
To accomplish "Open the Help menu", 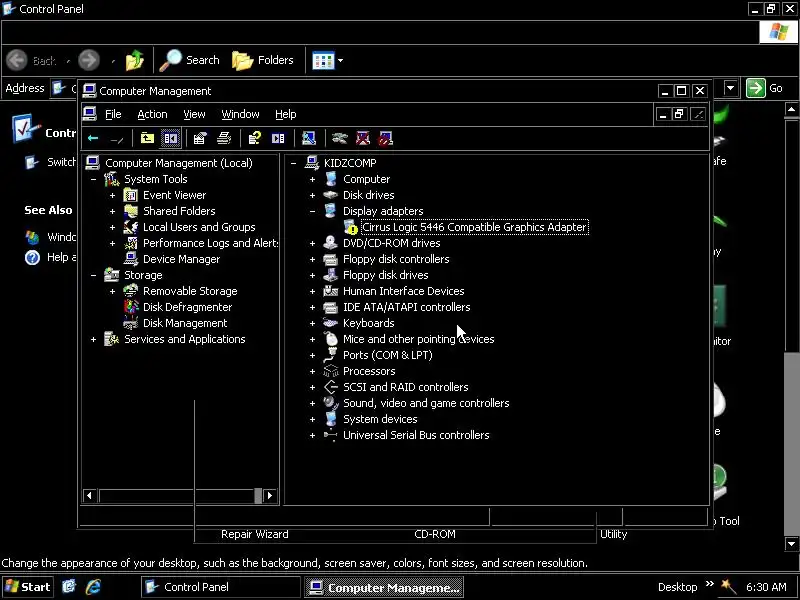I will pyautogui.click(x=285, y=114).
